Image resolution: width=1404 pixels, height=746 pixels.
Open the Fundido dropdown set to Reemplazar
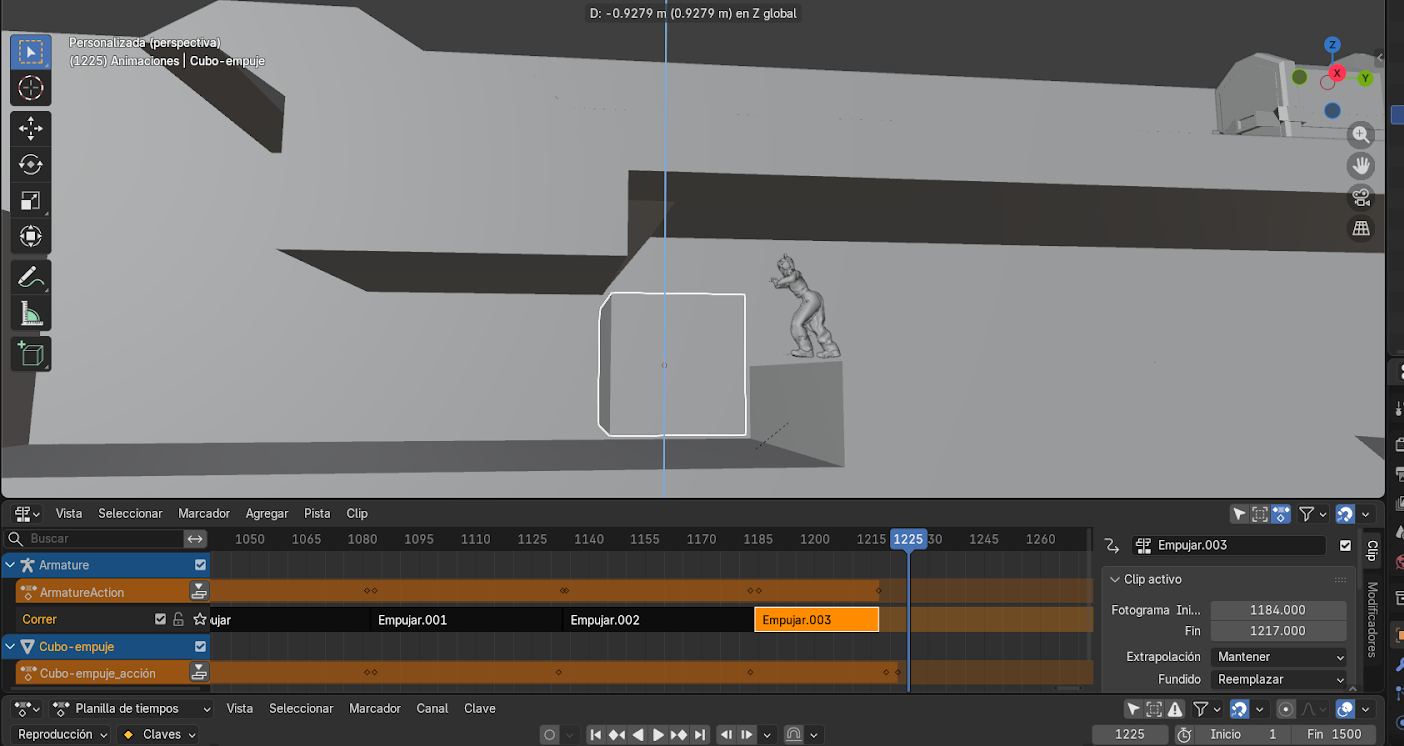tap(1279, 679)
